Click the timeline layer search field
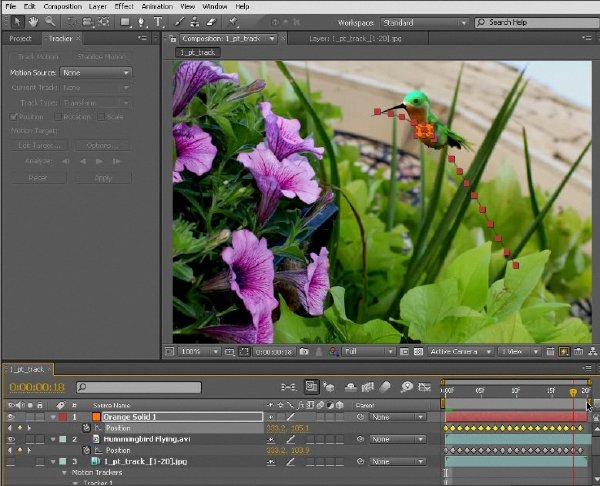600x486 pixels. tap(139, 387)
